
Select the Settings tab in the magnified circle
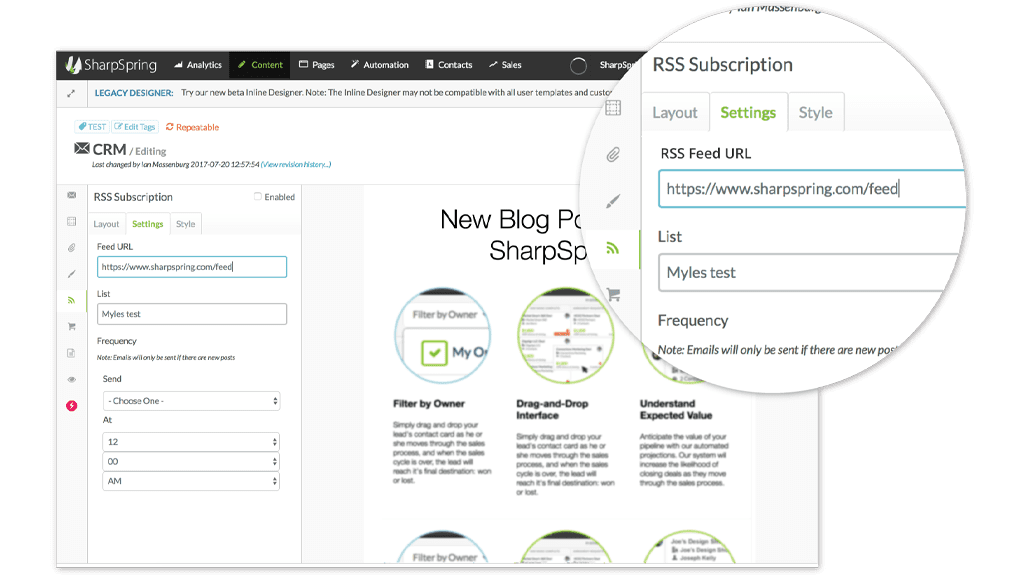point(748,112)
